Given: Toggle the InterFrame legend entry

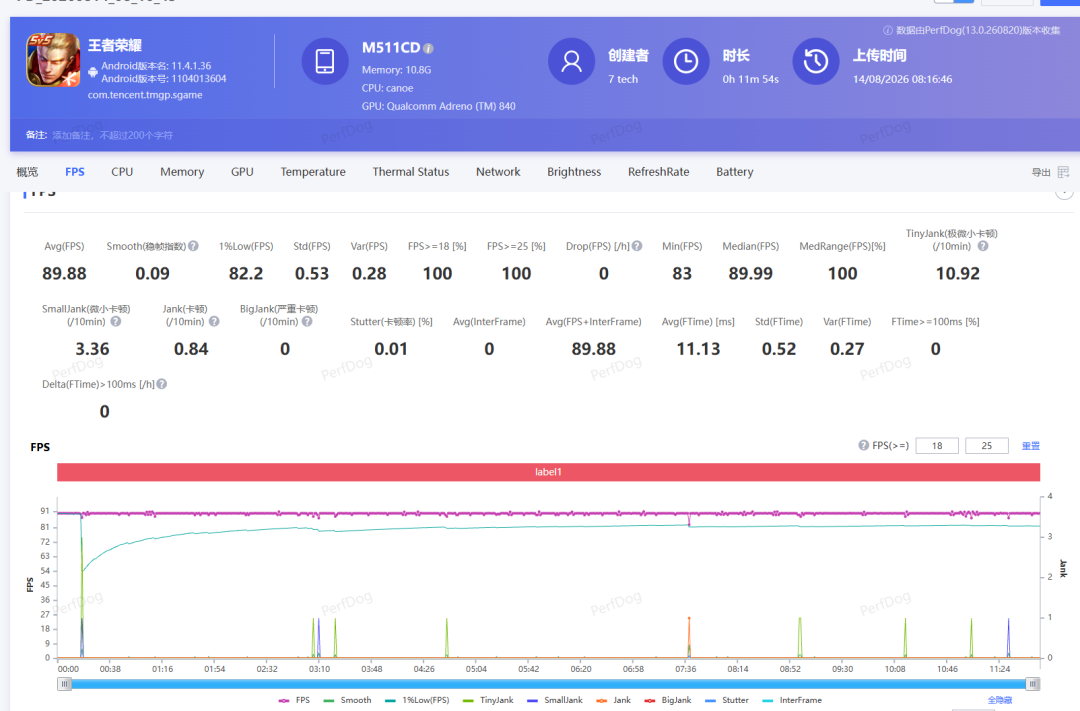Looking at the screenshot, I should [x=792, y=700].
